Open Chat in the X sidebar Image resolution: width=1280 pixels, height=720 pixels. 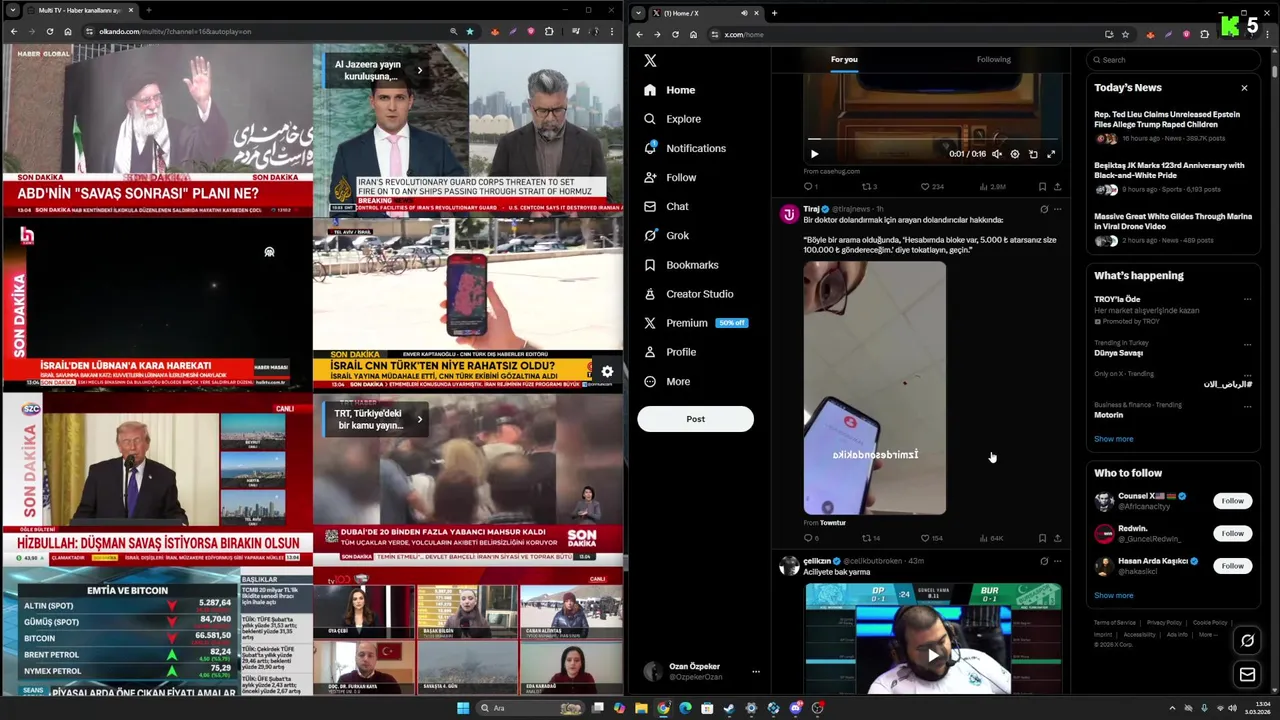[666, 206]
